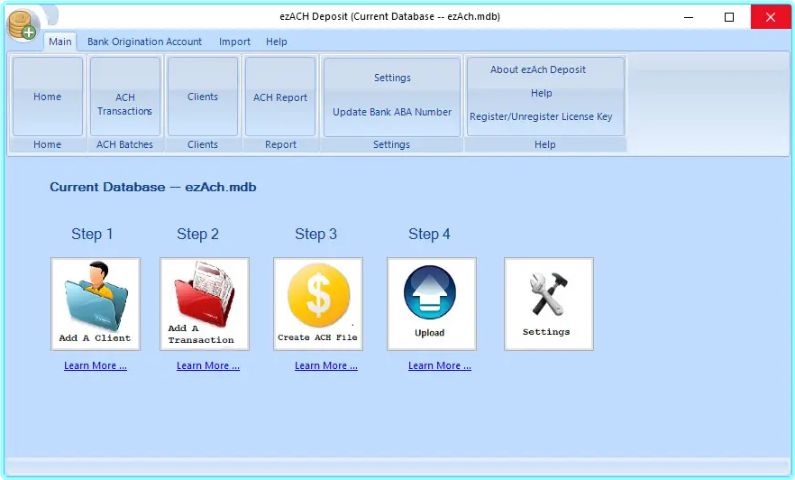
Task: Click the ACH Batches group label
Action: 125,144
